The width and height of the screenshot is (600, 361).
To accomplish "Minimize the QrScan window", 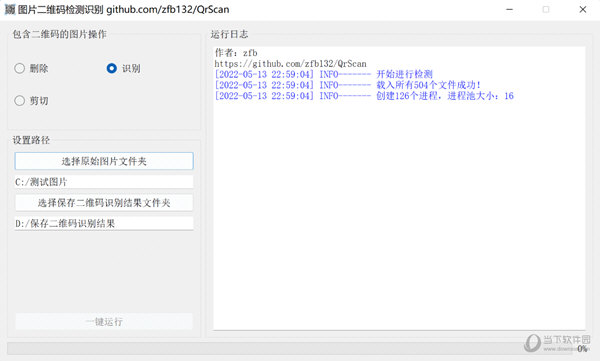I will click(509, 10).
